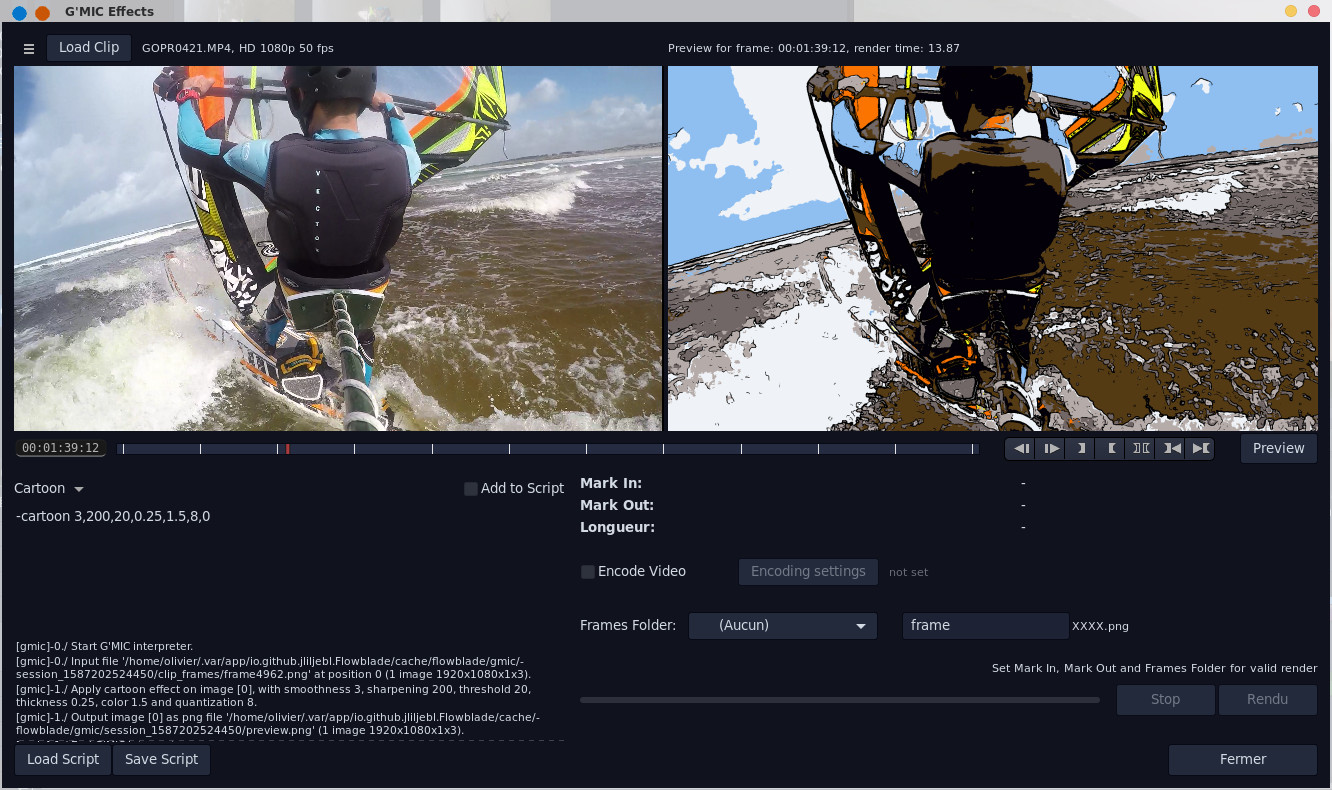Screen dimensions: 1332x790
Task: Clear marks with the double-bracket icon
Action: (1140, 449)
